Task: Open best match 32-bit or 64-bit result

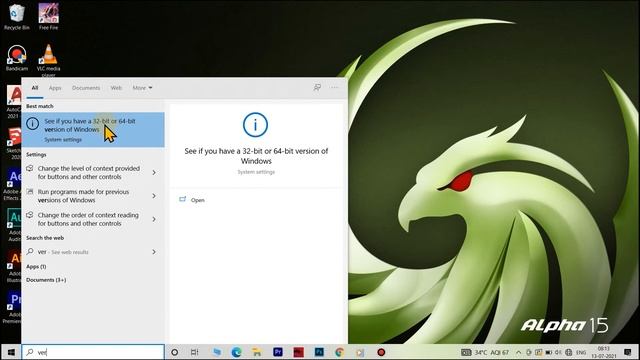Action: click(x=93, y=129)
